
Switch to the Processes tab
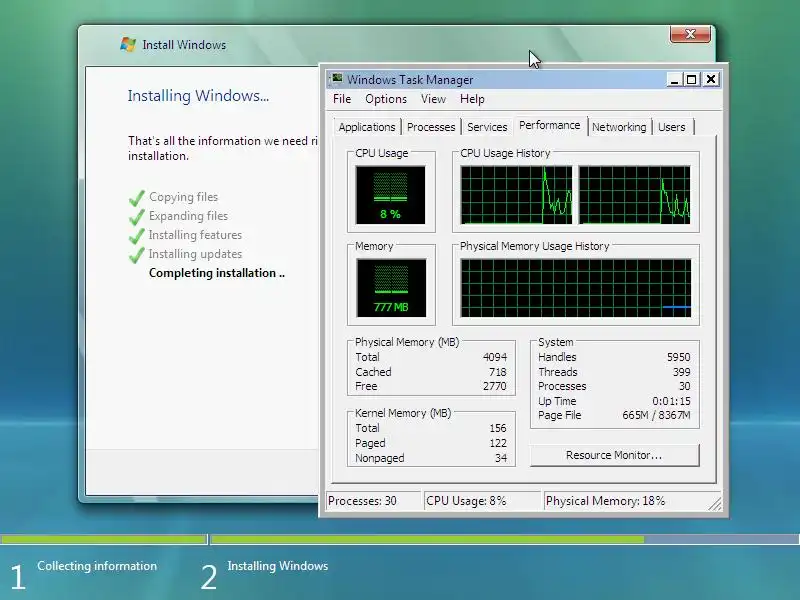click(x=431, y=127)
